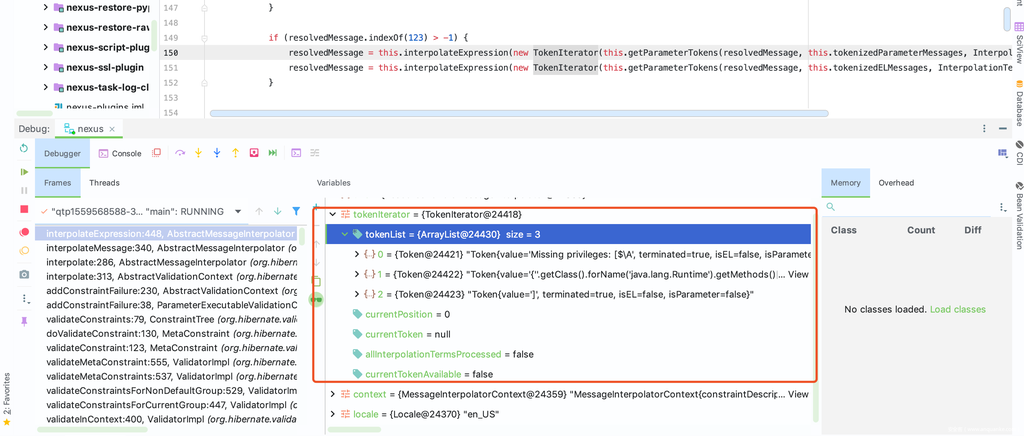This screenshot has height=436, width=1024.
Task: Click the Step Into arrow icon
Action: point(199,153)
